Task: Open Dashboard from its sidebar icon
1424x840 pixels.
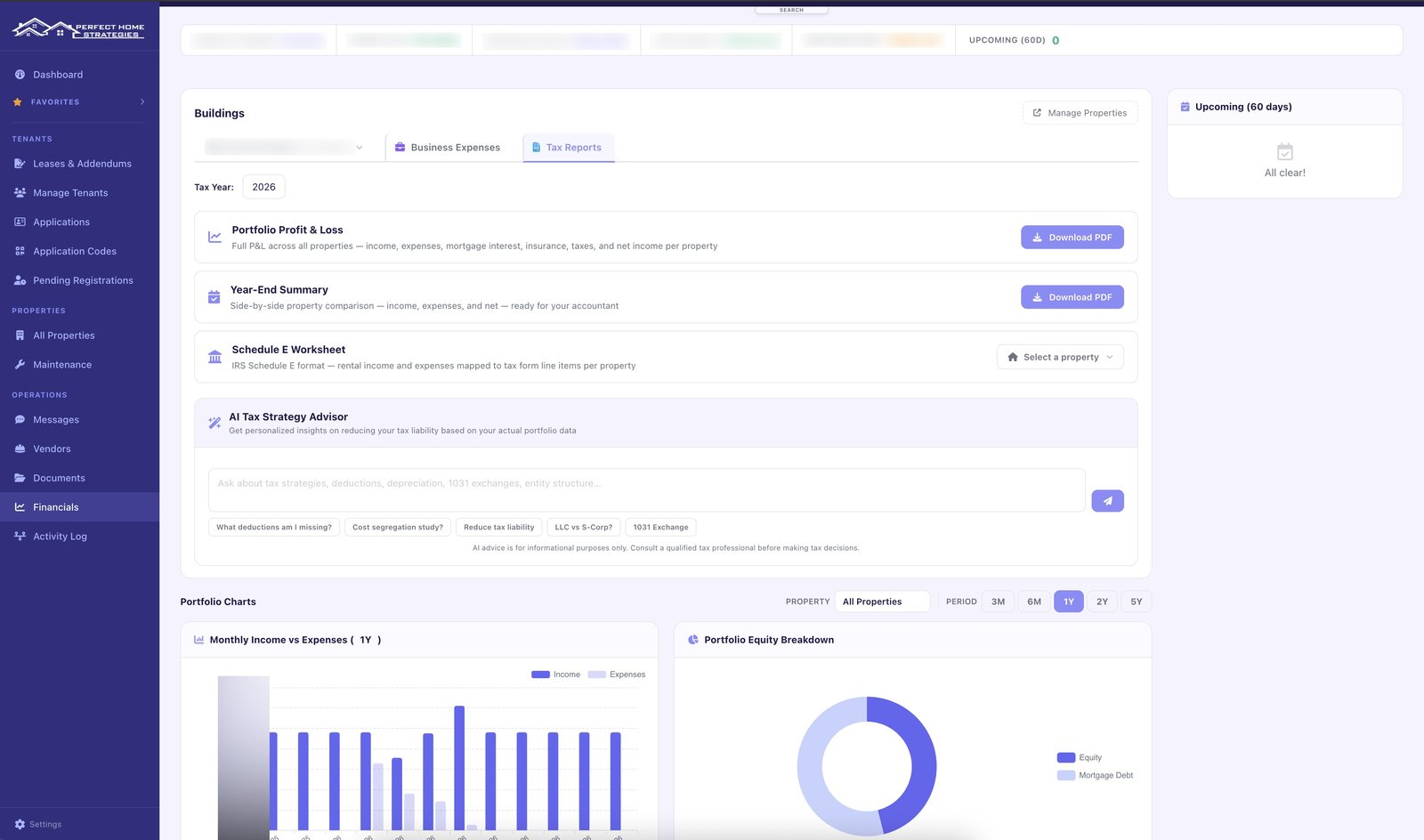Action: coord(20,75)
